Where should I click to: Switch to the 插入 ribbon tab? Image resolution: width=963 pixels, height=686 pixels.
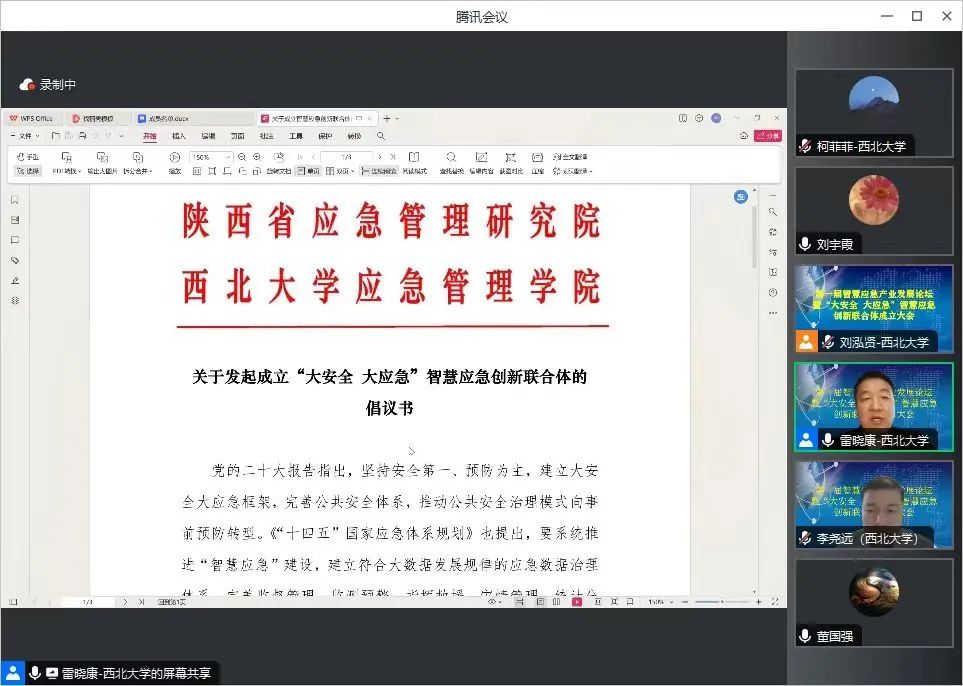click(178, 136)
